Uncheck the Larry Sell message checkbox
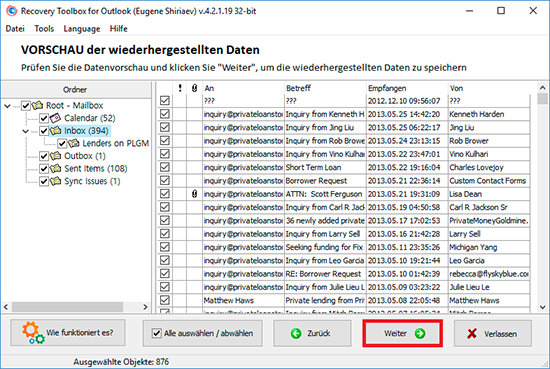The height and width of the screenshot is (369, 550). [165, 234]
